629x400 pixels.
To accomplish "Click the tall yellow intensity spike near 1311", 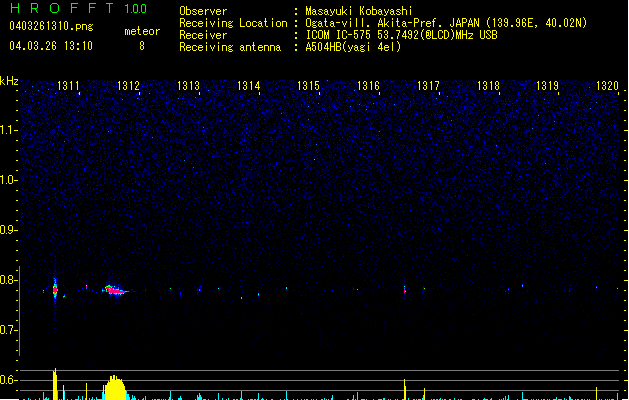I will [55, 384].
